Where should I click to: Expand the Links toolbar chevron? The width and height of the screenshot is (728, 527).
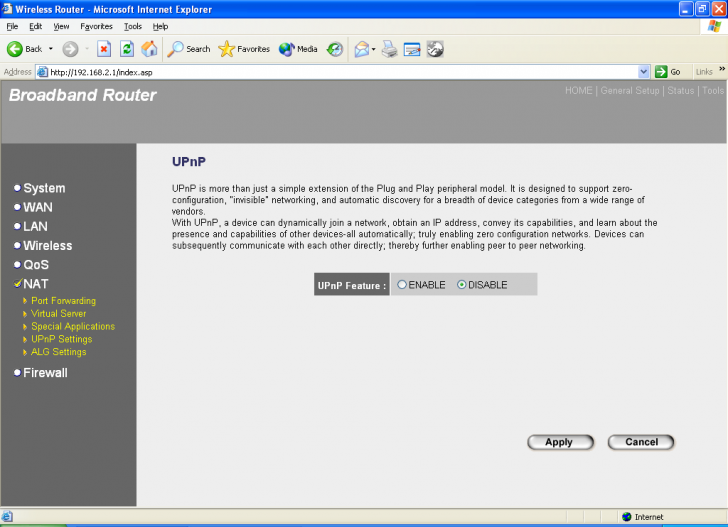[x=722, y=69]
